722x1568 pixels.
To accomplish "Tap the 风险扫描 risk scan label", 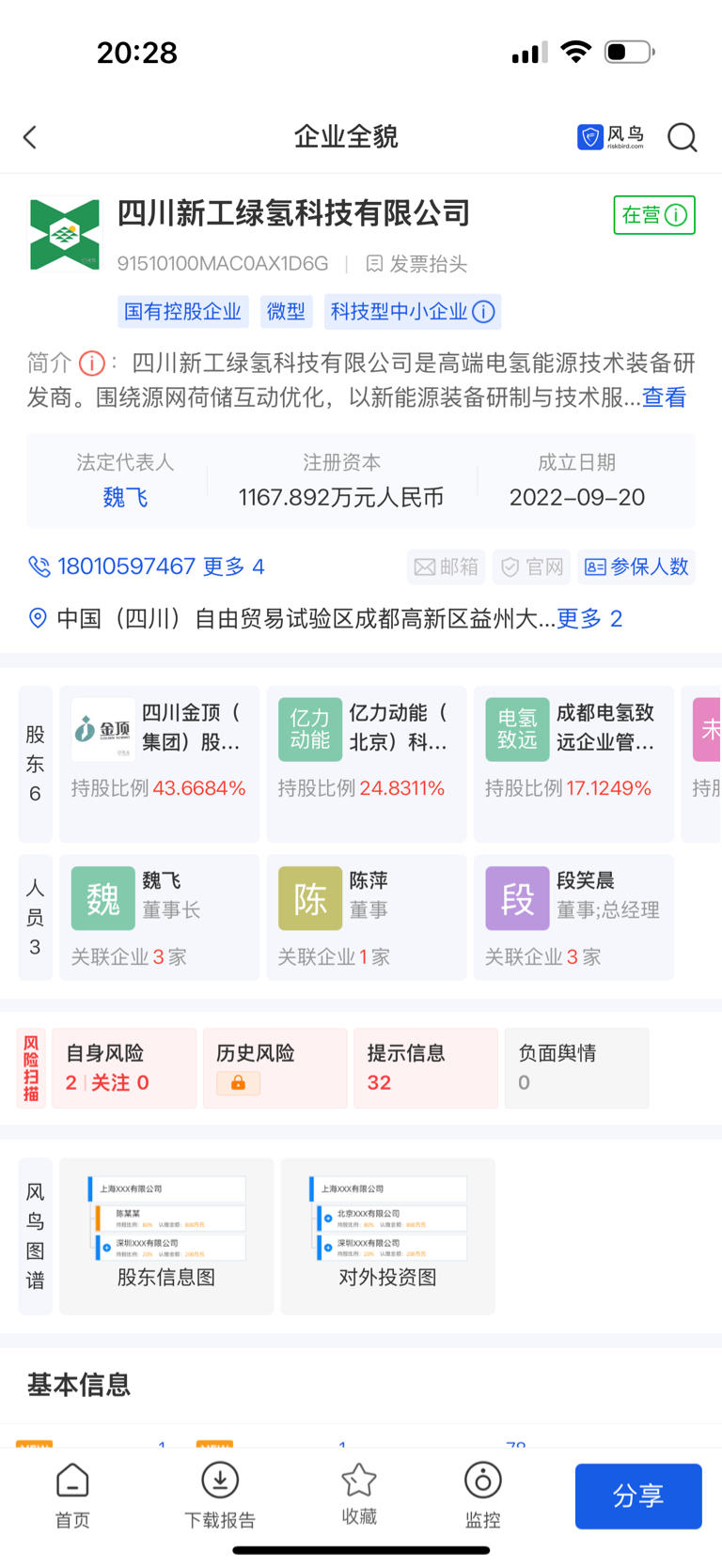I will tap(31, 1068).
